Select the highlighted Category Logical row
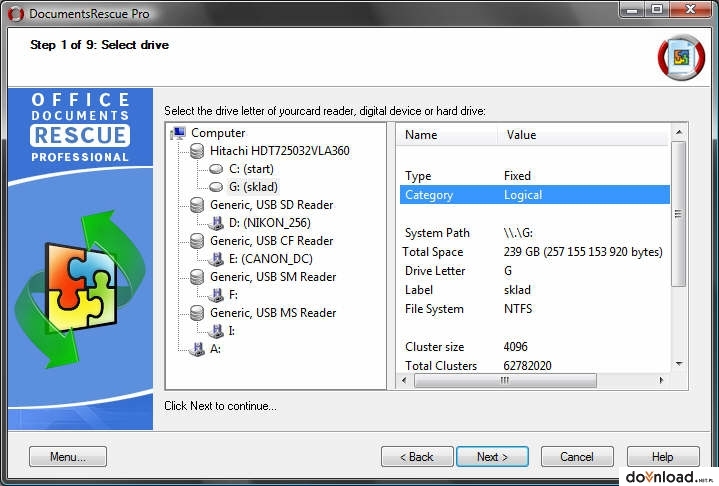The height and width of the screenshot is (486, 719). pyautogui.click(x=535, y=195)
